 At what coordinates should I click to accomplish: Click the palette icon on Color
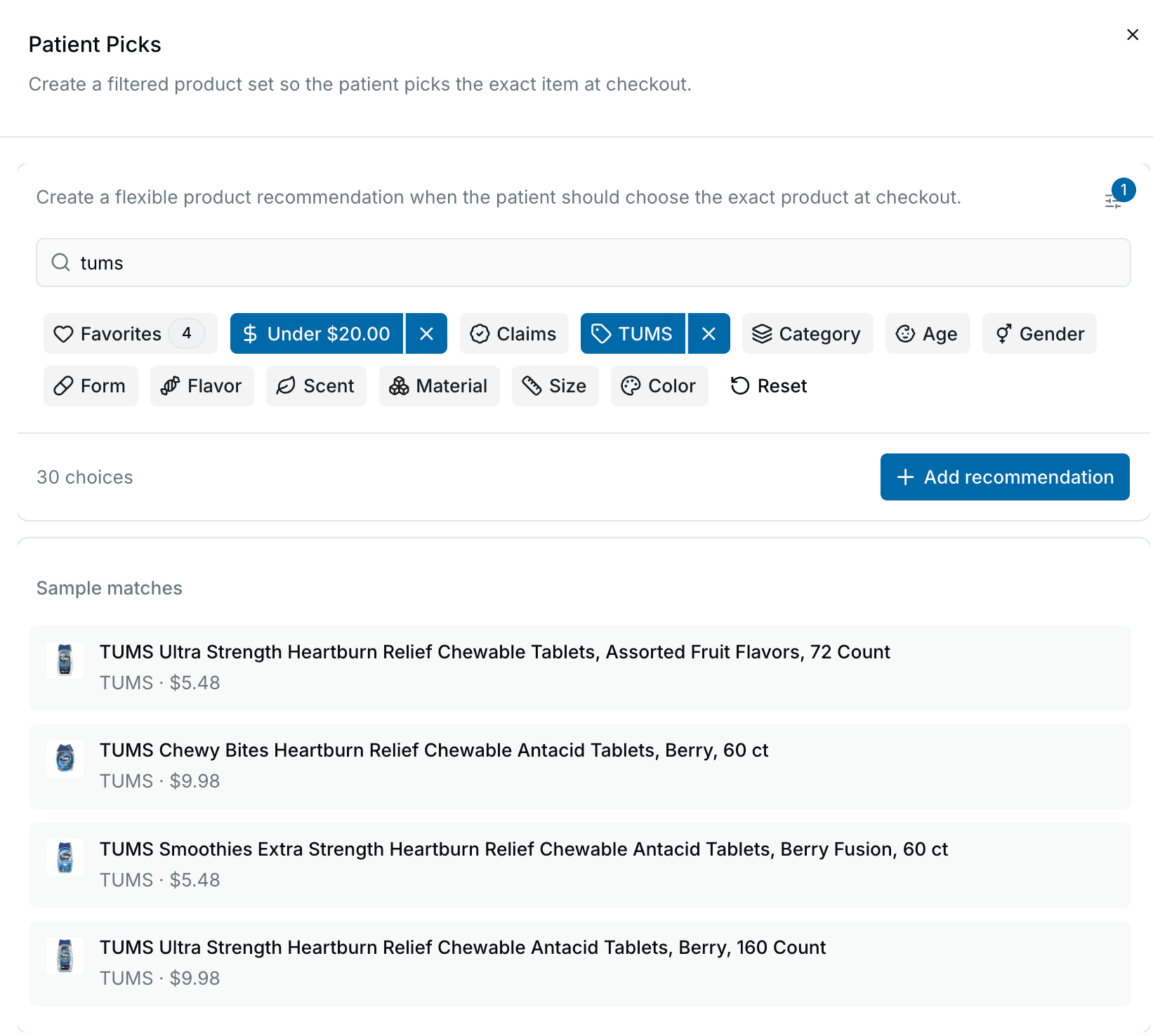tap(631, 386)
